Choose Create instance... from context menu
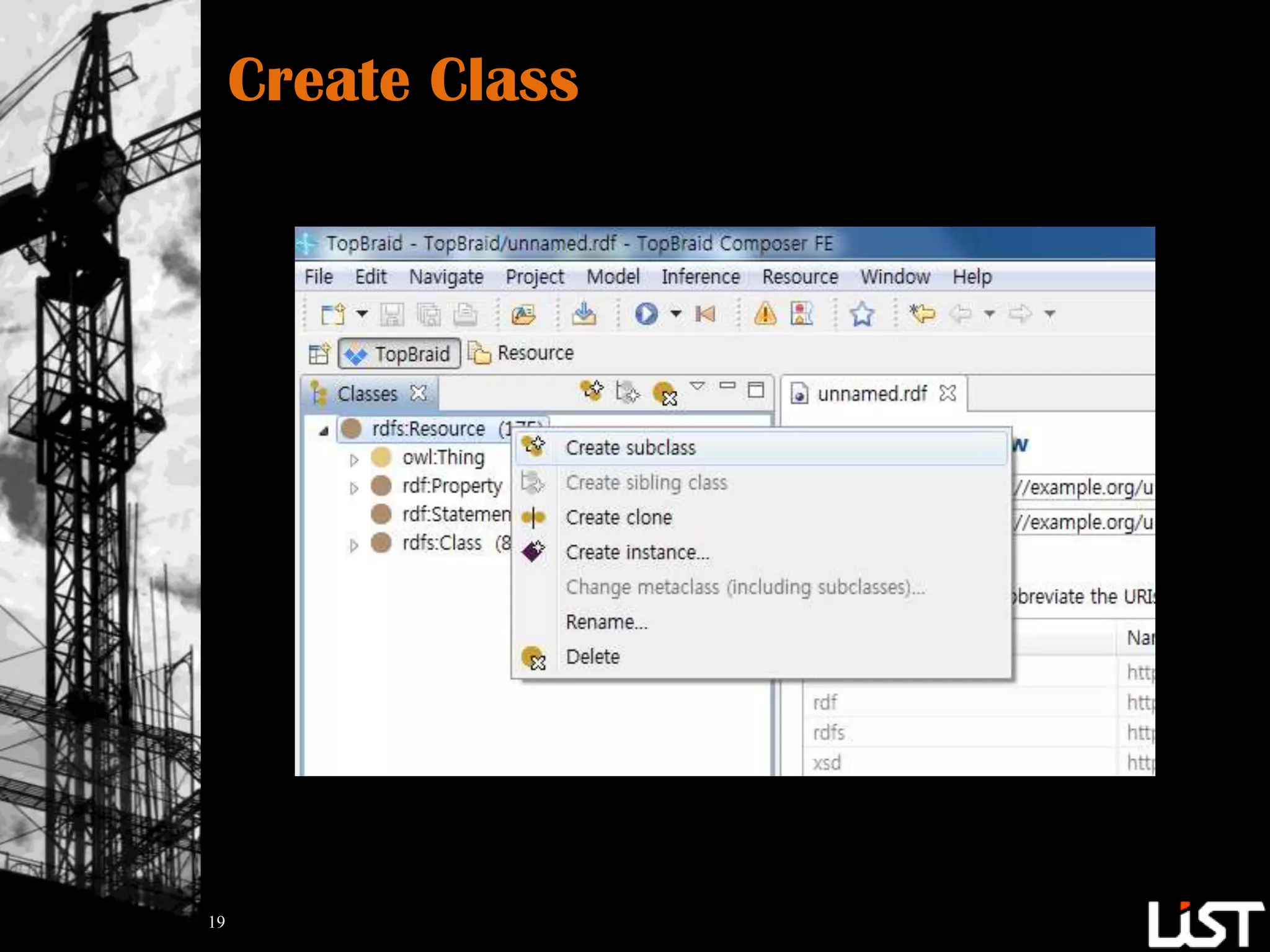This screenshot has width=1270, height=952. coord(761,552)
